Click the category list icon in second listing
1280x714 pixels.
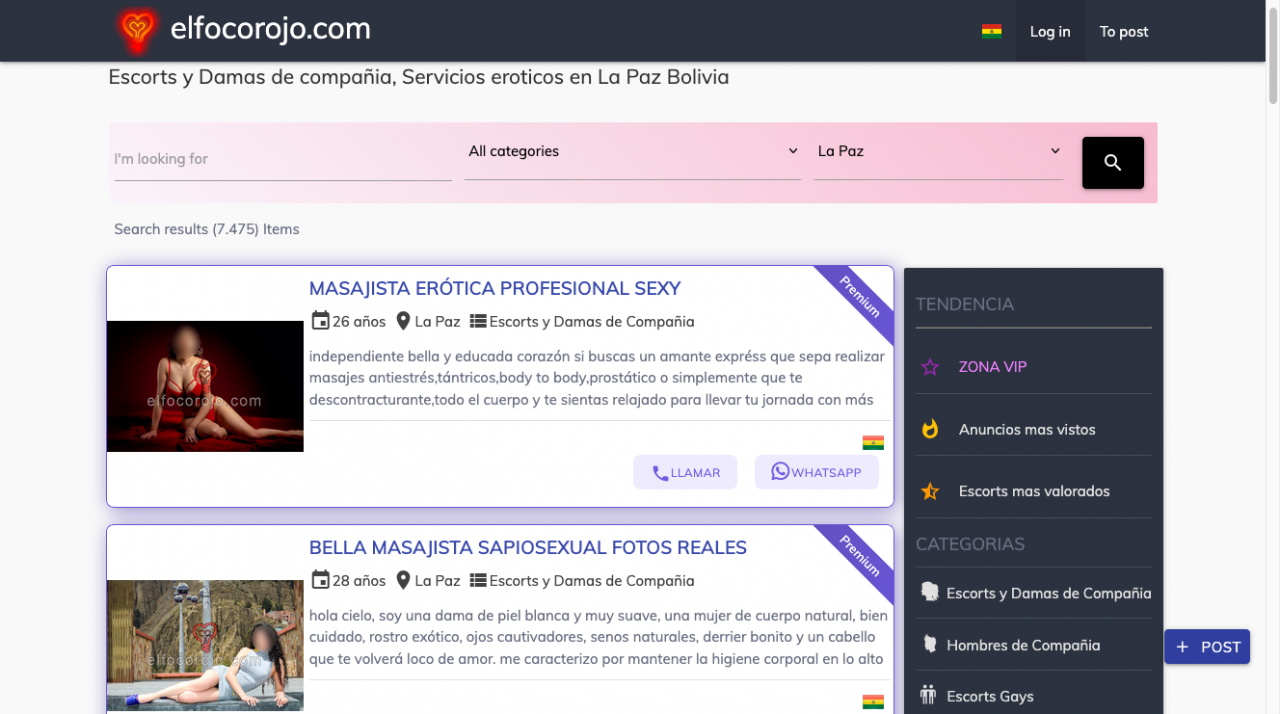[478, 580]
